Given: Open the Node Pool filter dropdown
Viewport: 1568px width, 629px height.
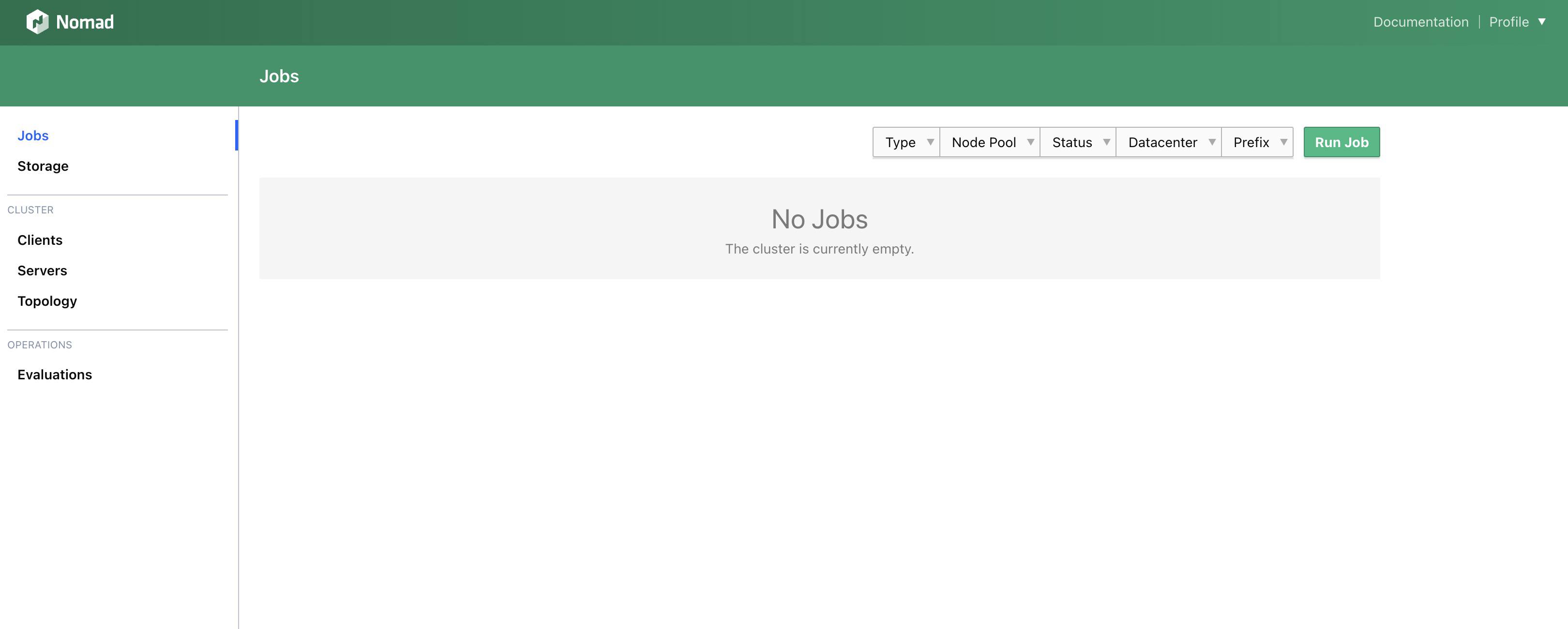Looking at the screenshot, I should click(984, 142).
